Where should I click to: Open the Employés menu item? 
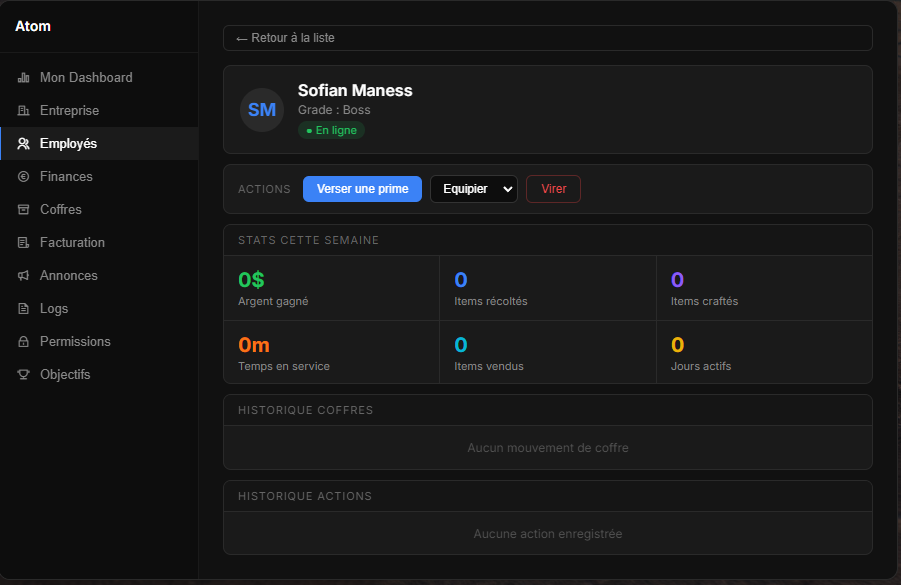tap(68, 144)
